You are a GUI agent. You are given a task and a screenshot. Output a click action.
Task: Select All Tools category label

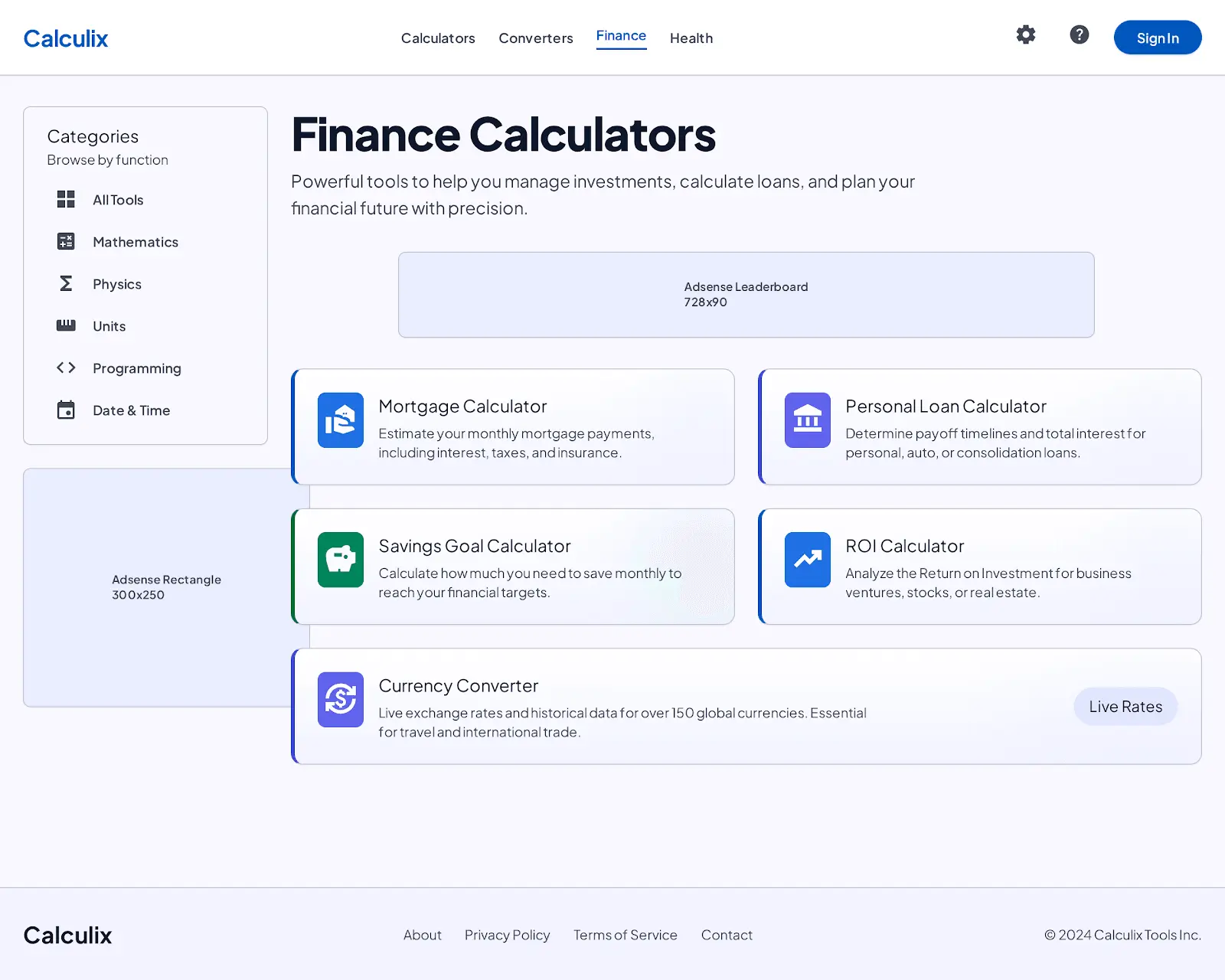[x=118, y=200]
